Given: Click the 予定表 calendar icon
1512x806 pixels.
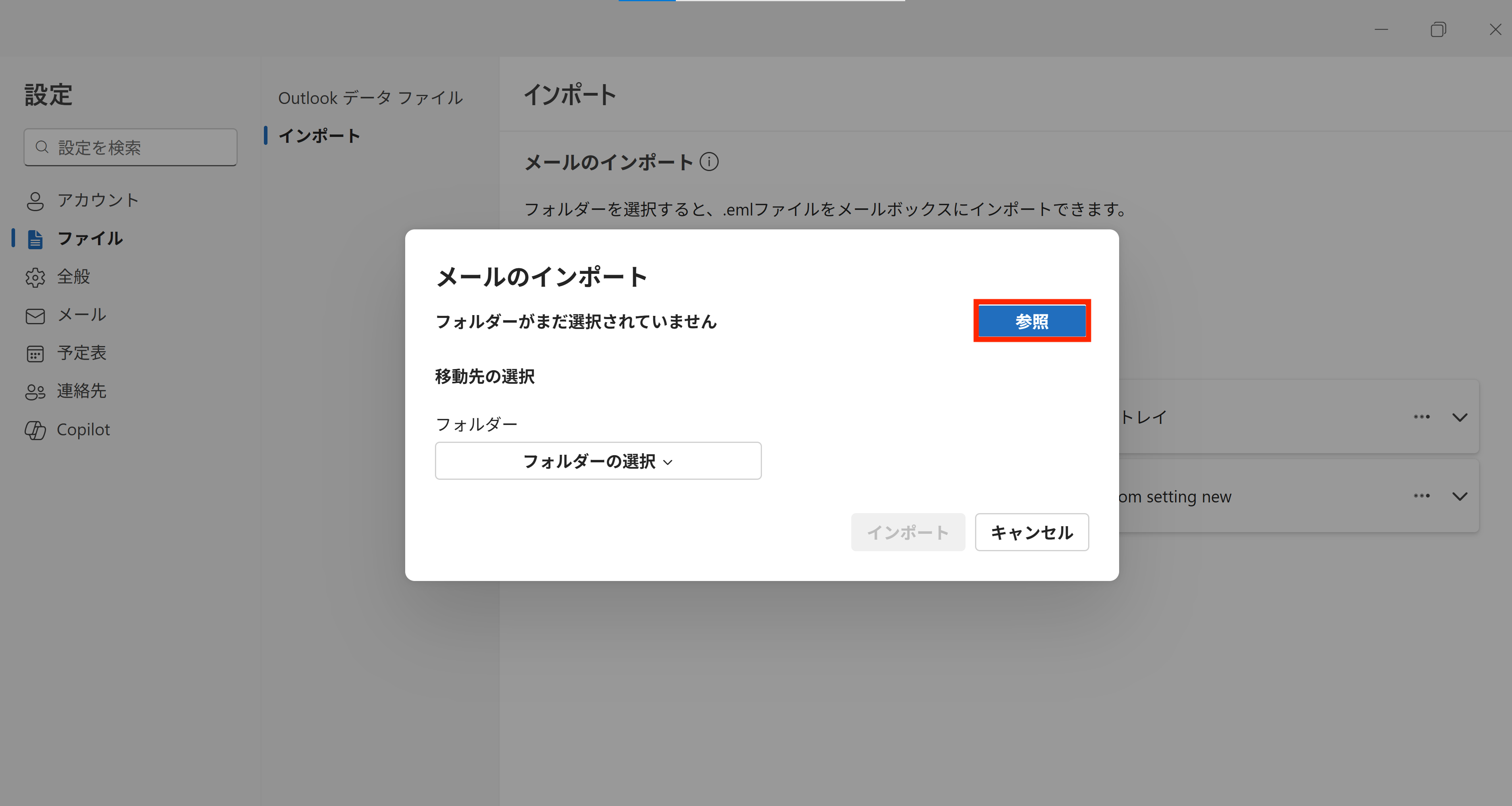Looking at the screenshot, I should [35, 354].
